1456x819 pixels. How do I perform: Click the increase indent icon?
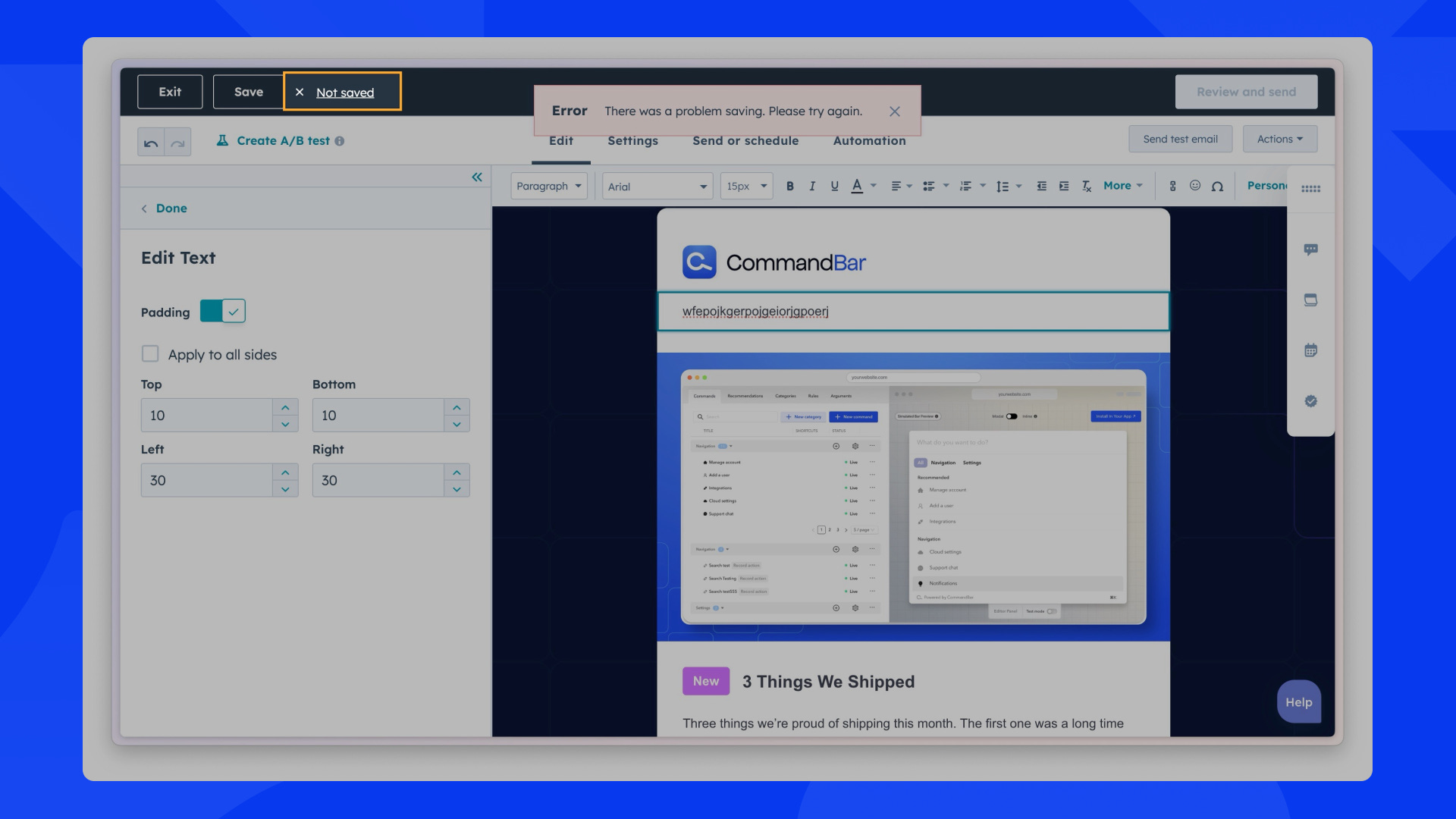click(1064, 187)
